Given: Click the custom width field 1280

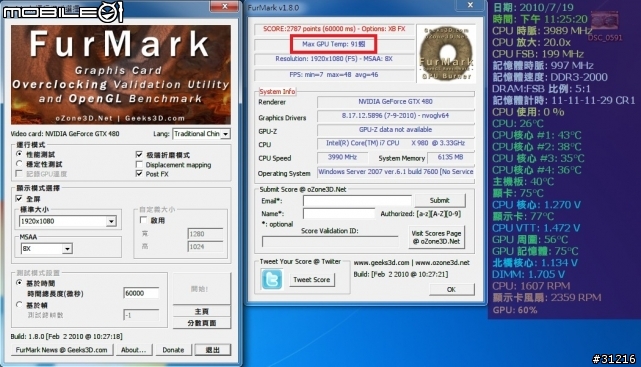Looking at the screenshot, I should point(205,234).
